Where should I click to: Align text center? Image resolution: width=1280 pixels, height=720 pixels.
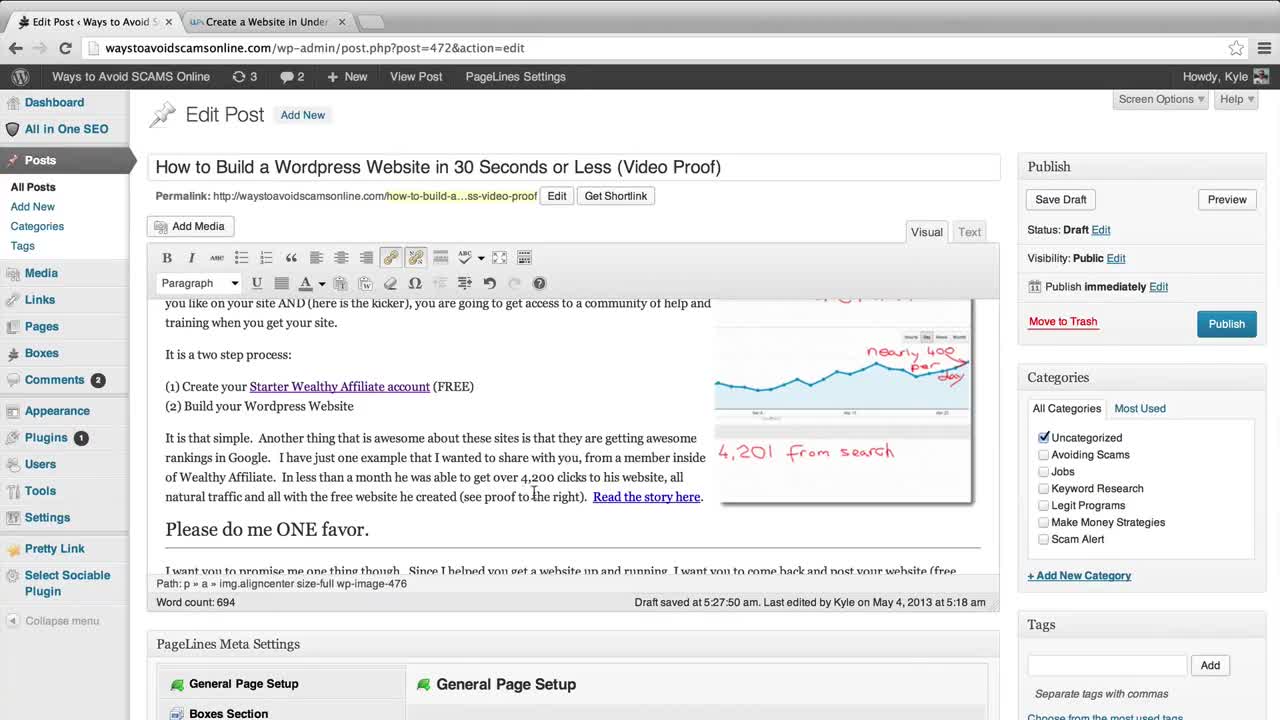coord(341,258)
